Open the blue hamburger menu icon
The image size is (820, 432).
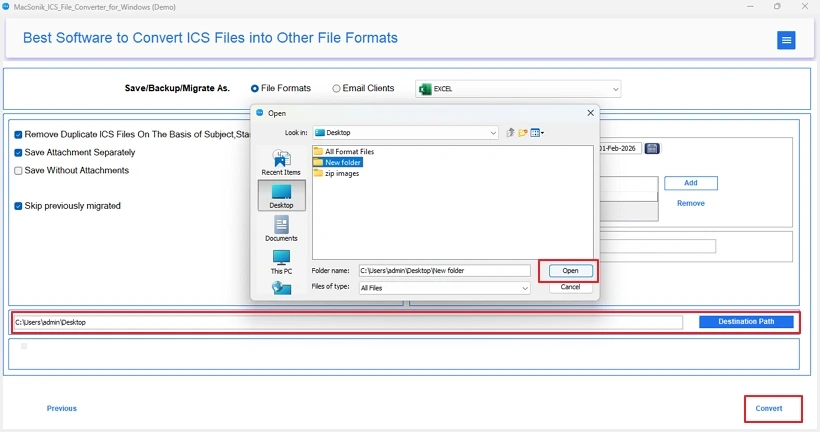[785, 40]
